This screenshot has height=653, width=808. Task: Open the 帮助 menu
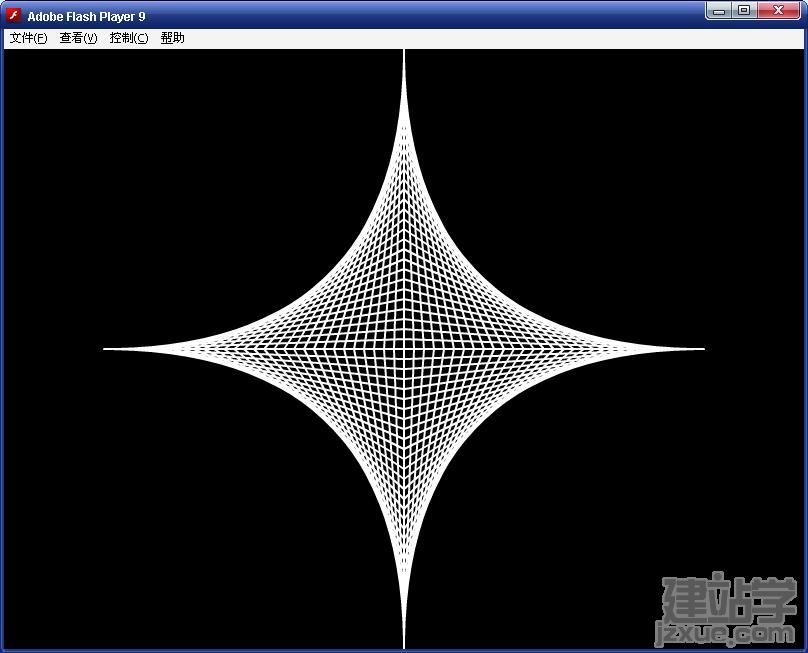tap(173, 38)
